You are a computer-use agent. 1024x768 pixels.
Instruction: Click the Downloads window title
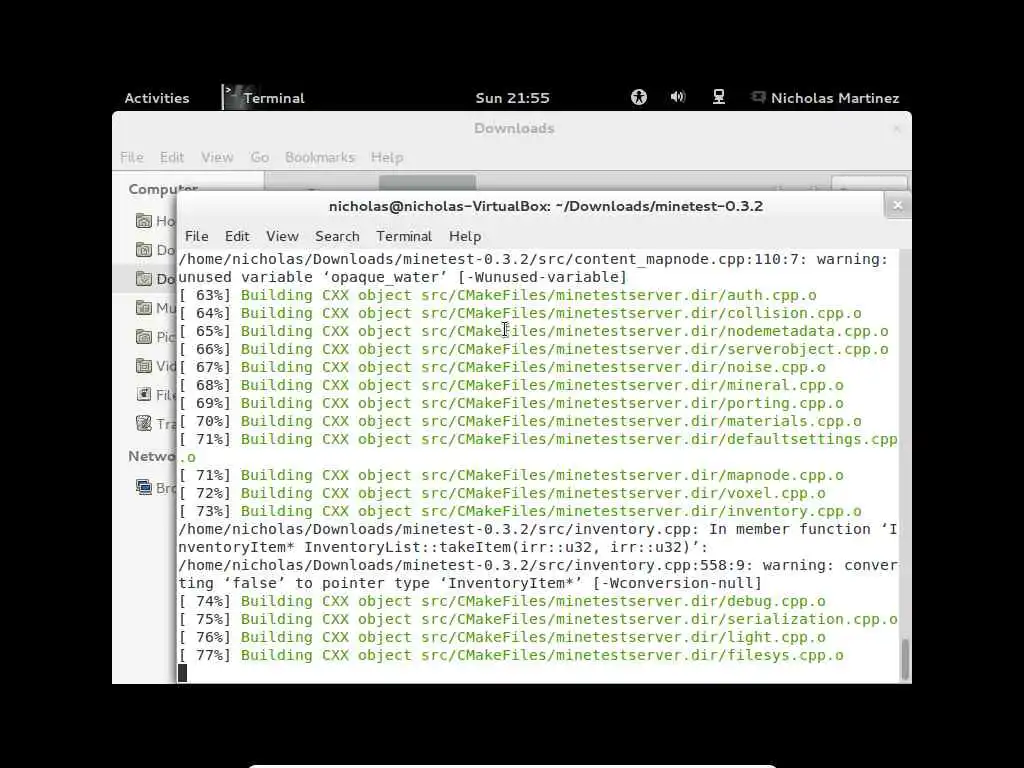coord(514,129)
